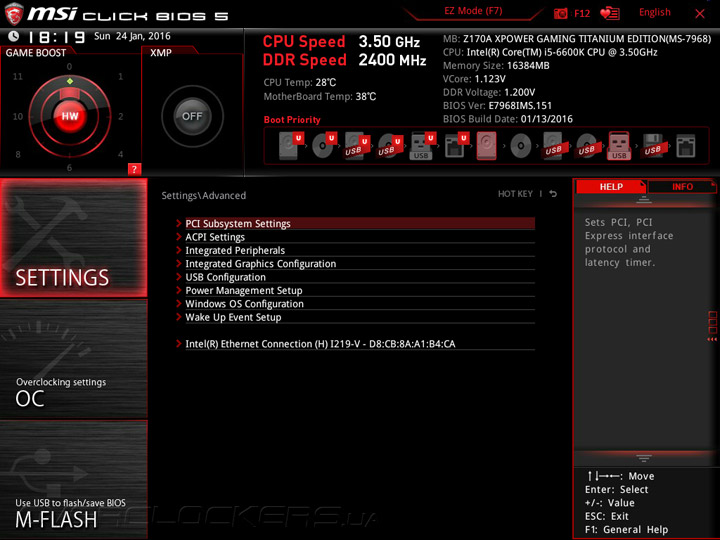This screenshot has height=540, width=720.
Task: Change language via English button
Action: (654, 12)
